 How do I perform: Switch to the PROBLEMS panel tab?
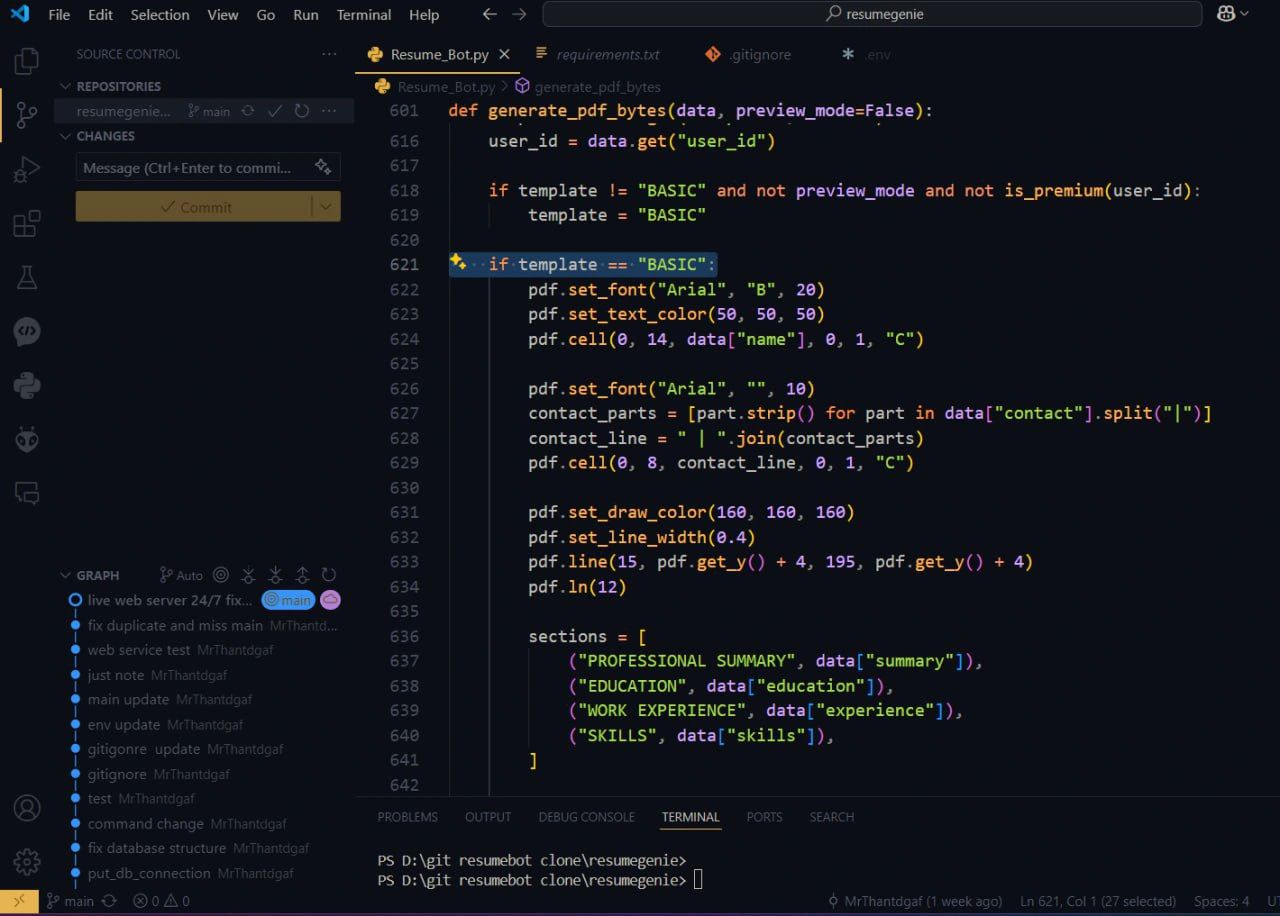pyautogui.click(x=407, y=817)
